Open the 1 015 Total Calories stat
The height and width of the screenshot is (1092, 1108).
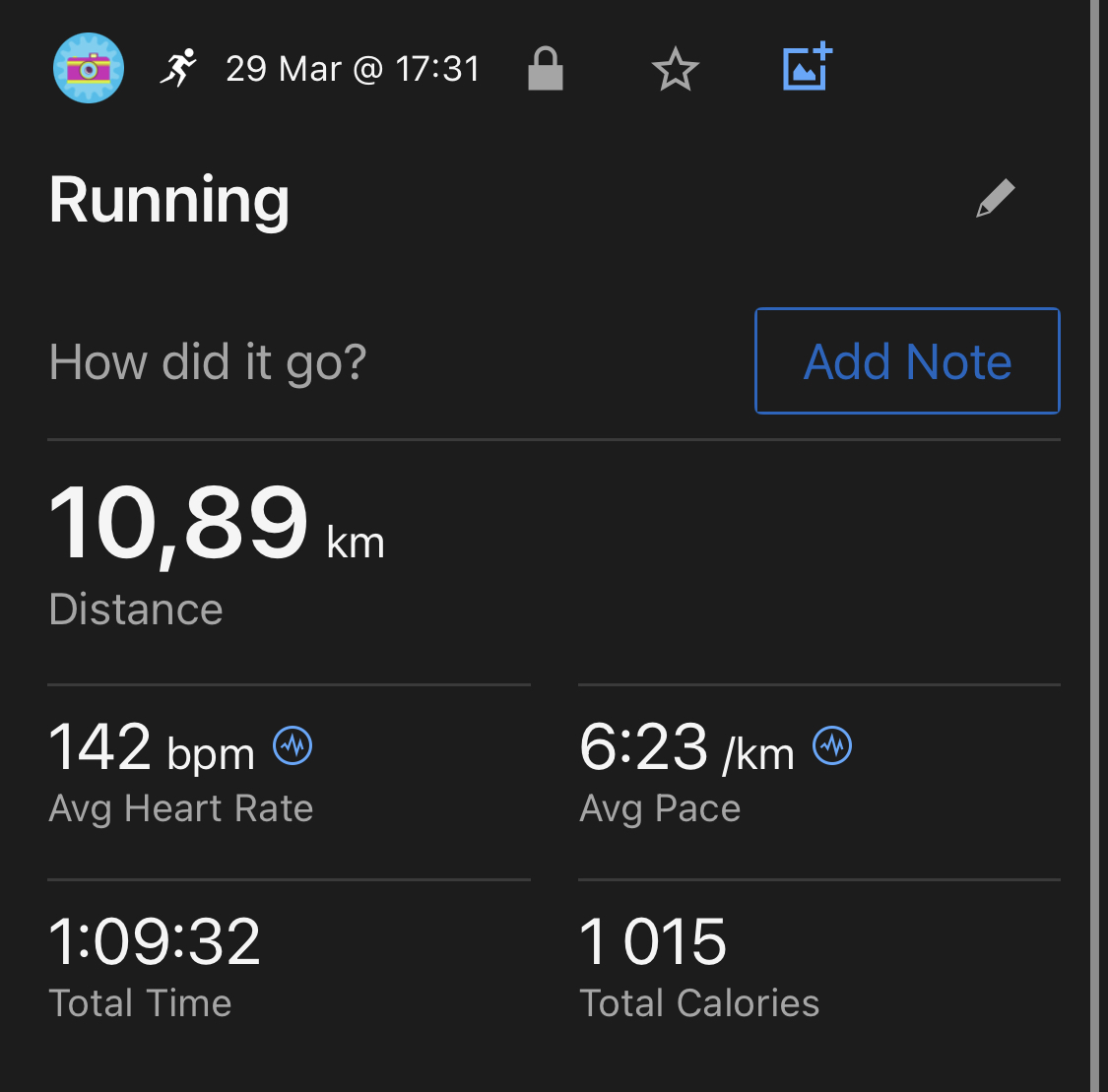pyautogui.click(x=653, y=942)
